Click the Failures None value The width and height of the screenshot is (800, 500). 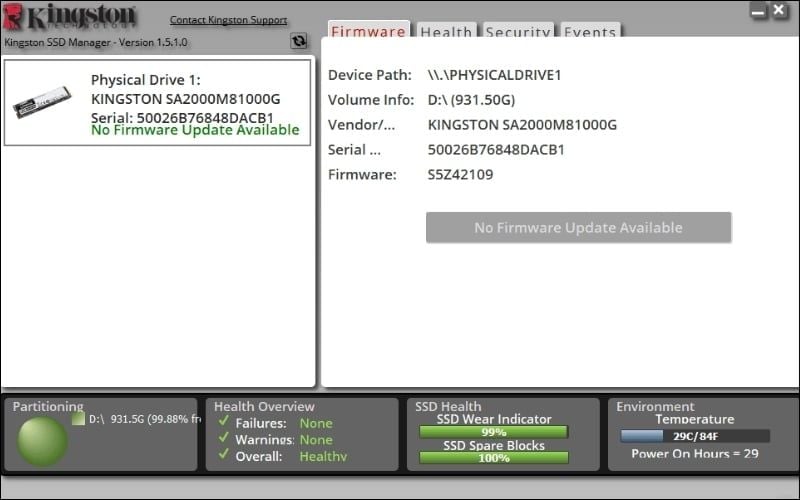coord(316,423)
